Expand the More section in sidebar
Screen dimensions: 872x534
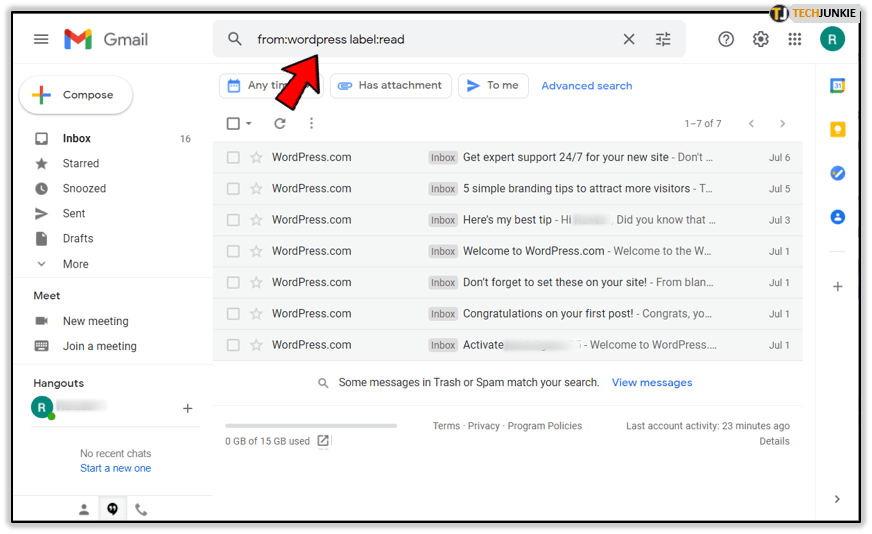click(75, 264)
